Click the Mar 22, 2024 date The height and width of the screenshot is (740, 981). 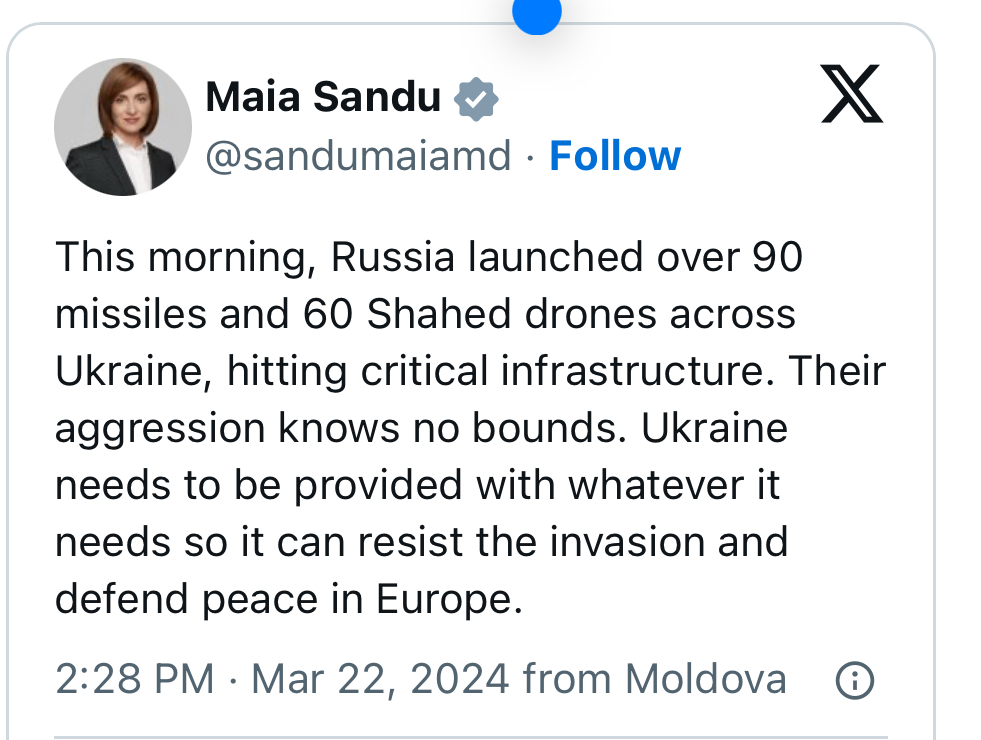click(380, 680)
